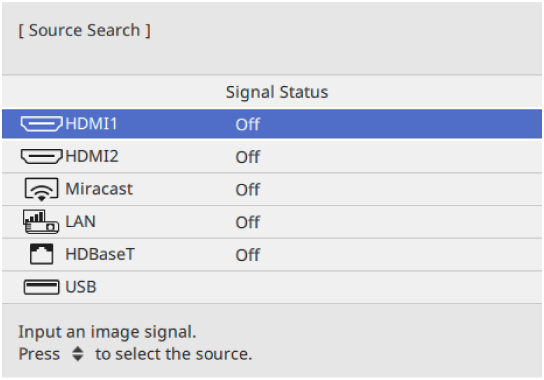Click the Source Search title
Viewport: 544px width, 380px height.
84,31
